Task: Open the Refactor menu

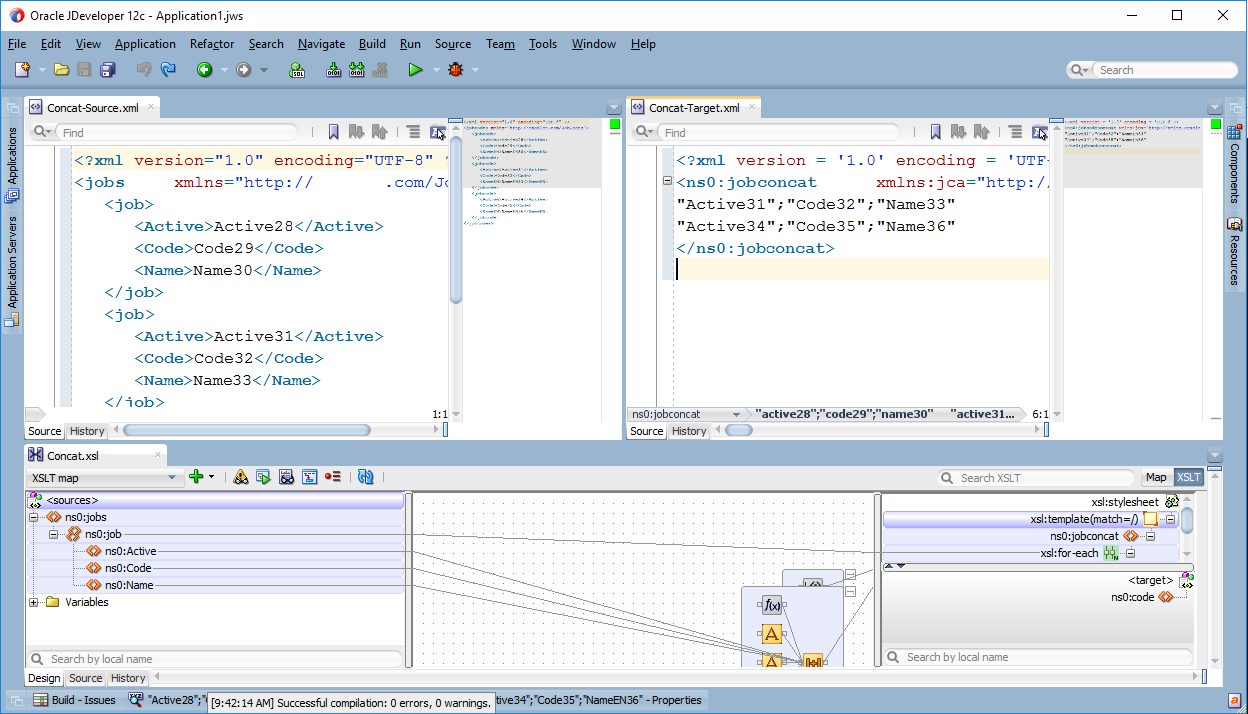Action: [x=212, y=44]
